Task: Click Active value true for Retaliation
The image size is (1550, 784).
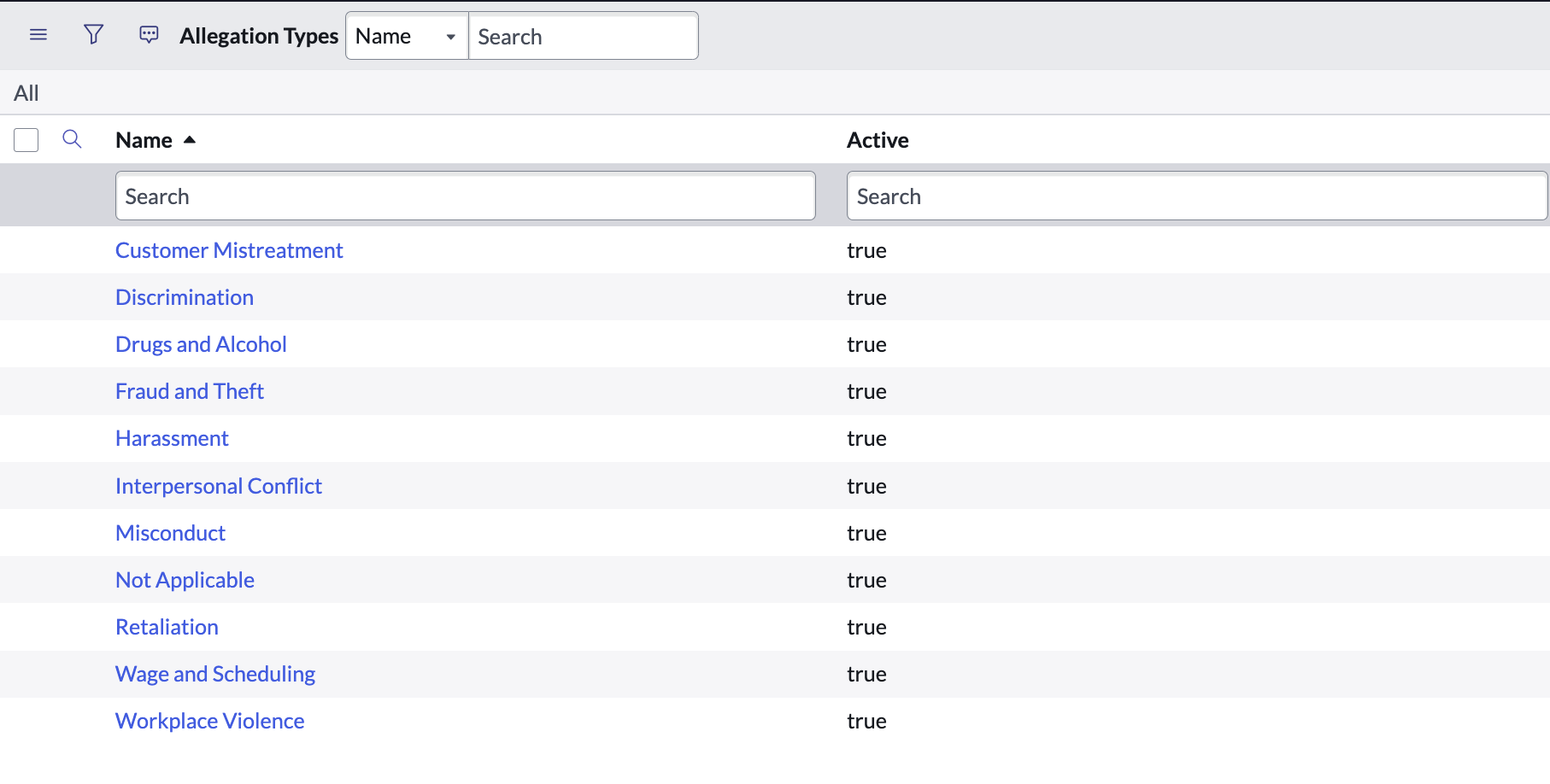Action: pyautogui.click(x=866, y=627)
